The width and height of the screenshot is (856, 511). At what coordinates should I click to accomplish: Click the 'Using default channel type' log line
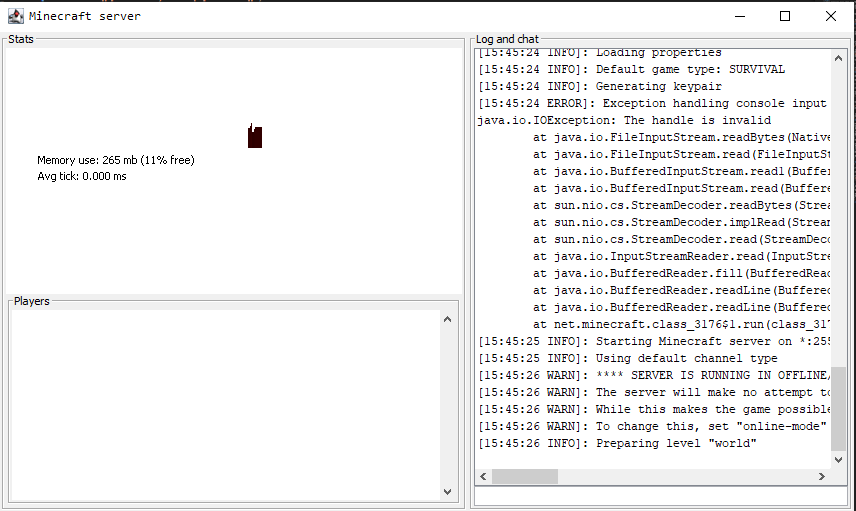628,358
